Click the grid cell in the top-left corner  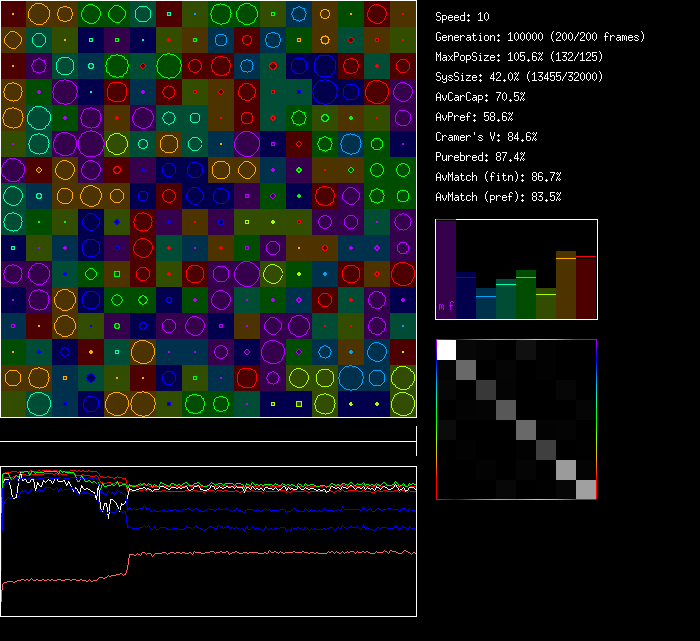[13, 13]
